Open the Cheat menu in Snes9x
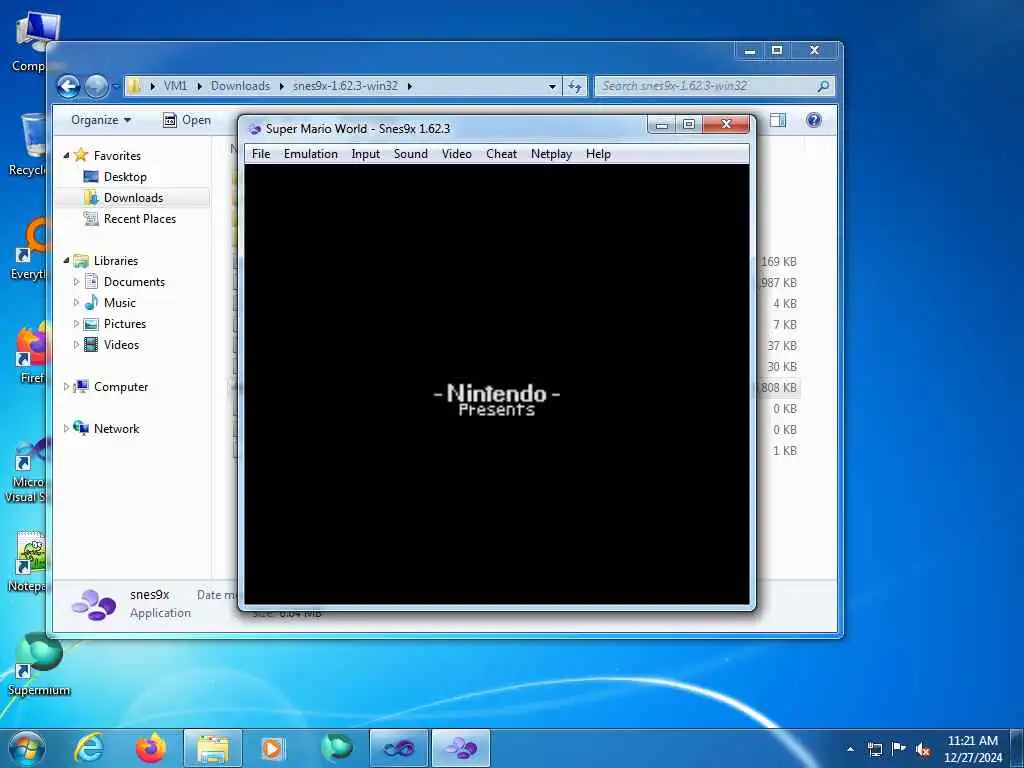The image size is (1024, 768). [502, 154]
